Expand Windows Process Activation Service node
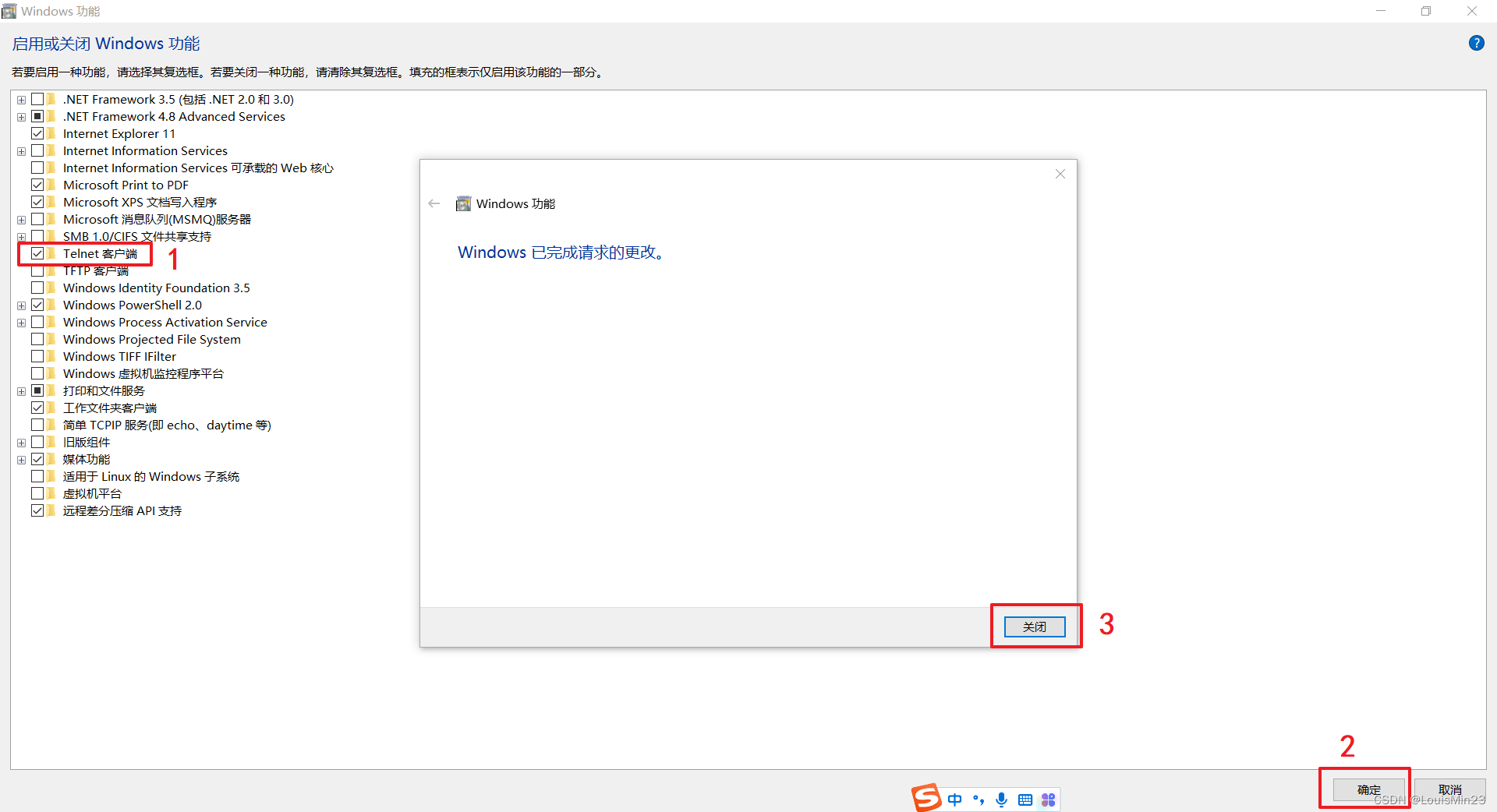Image resolution: width=1497 pixels, height=812 pixels. [x=21, y=323]
